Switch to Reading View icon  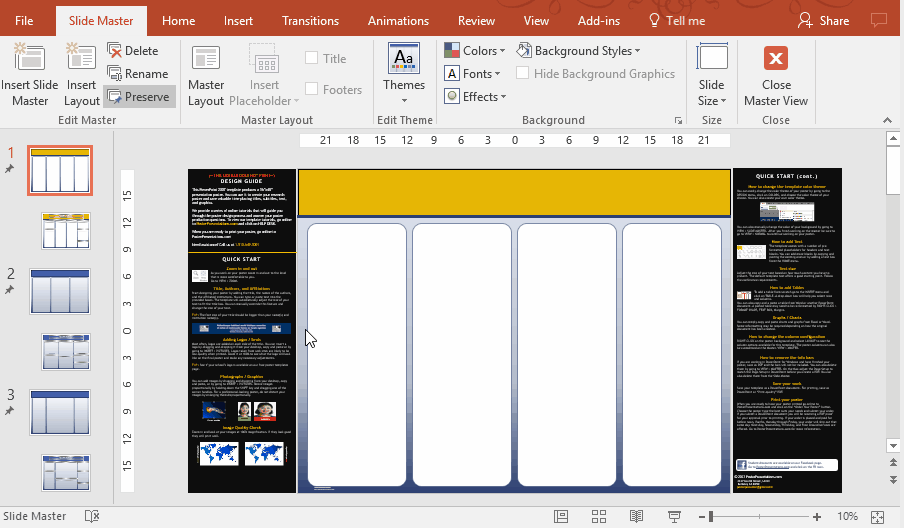(x=636, y=516)
